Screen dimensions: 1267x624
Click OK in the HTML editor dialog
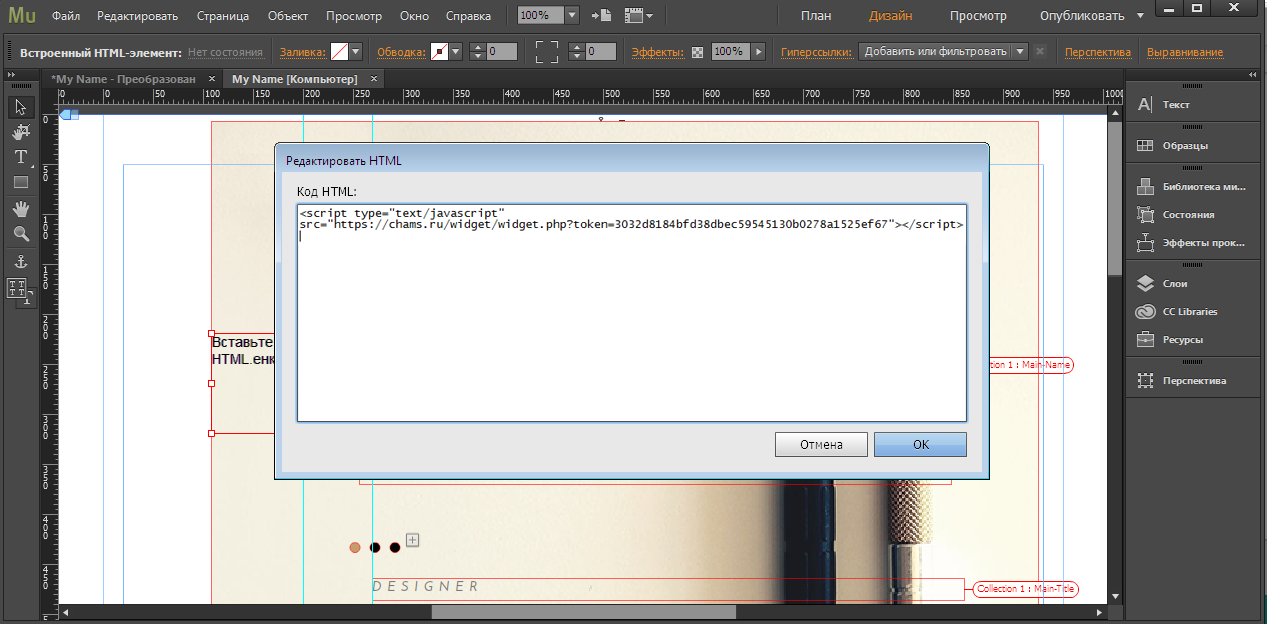pos(920,445)
